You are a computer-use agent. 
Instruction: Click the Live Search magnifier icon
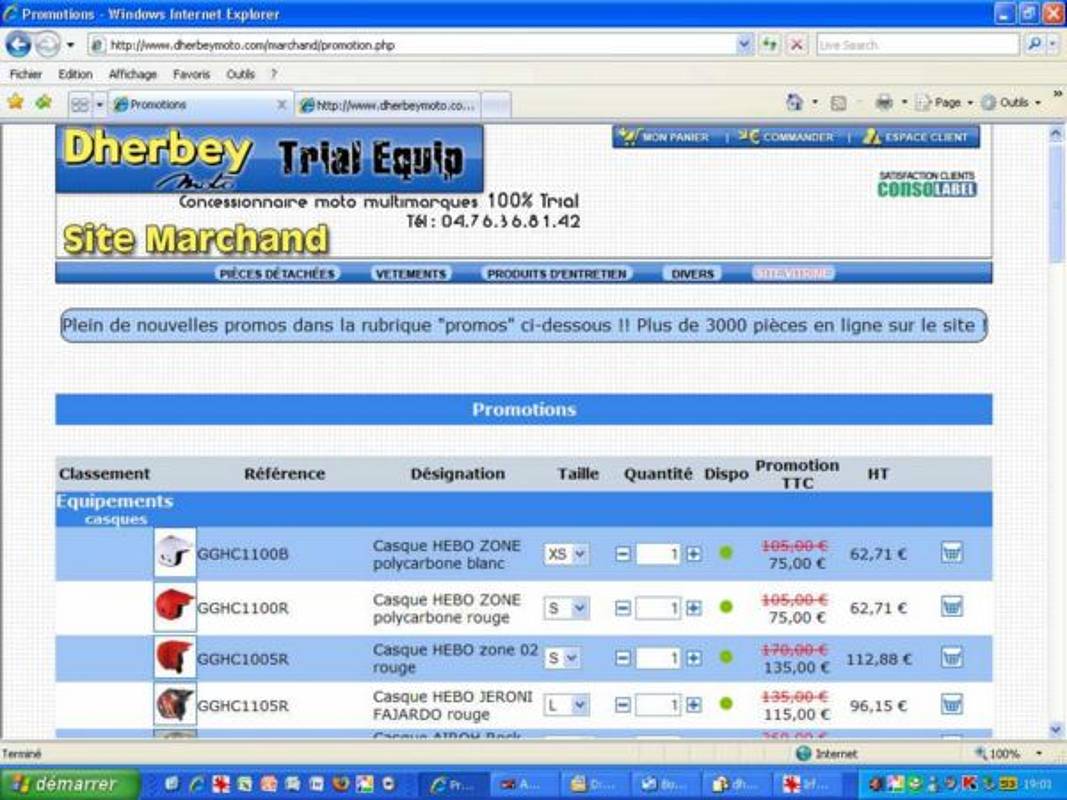[1034, 45]
